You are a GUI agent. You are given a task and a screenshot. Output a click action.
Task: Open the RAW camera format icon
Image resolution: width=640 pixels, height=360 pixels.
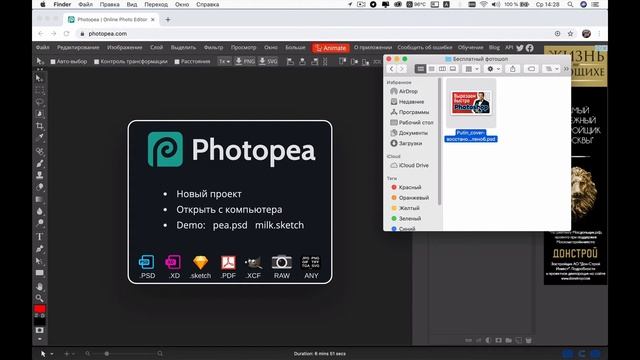pos(282,267)
